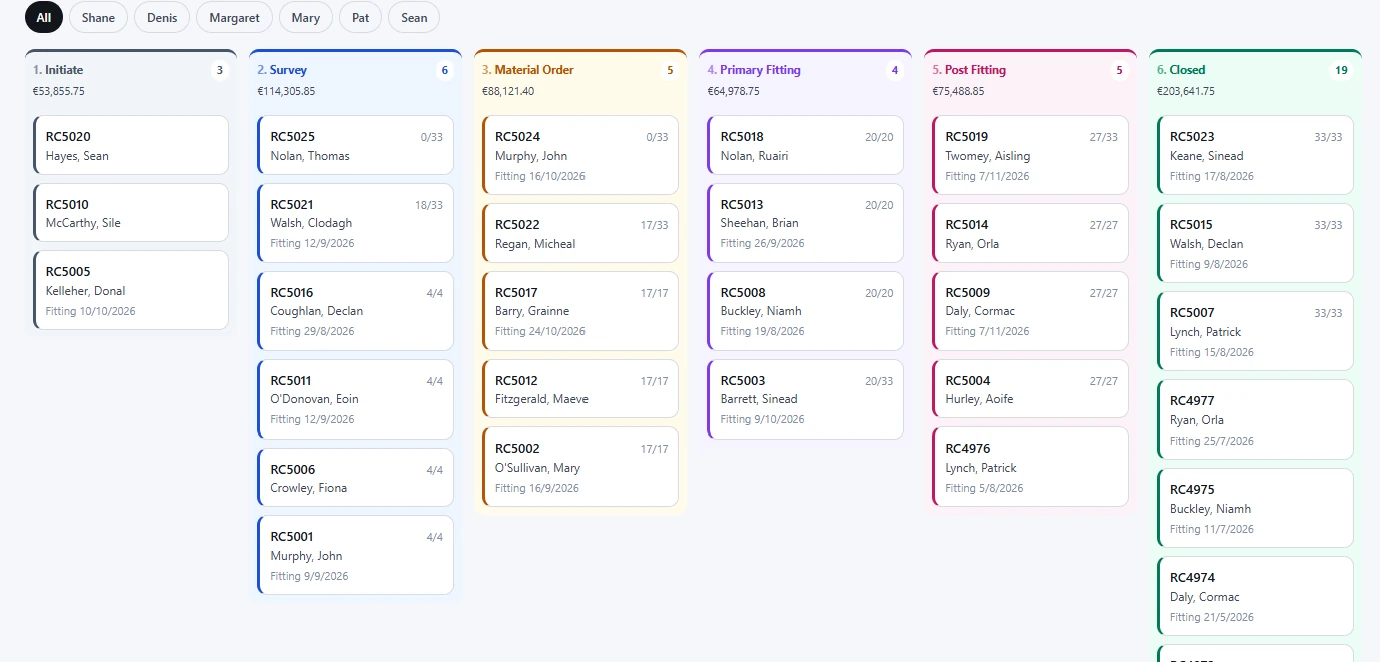Open job card RC5011 O'Donovan, Eoin
Screen dimensions: 1380x662
(x=356, y=399)
